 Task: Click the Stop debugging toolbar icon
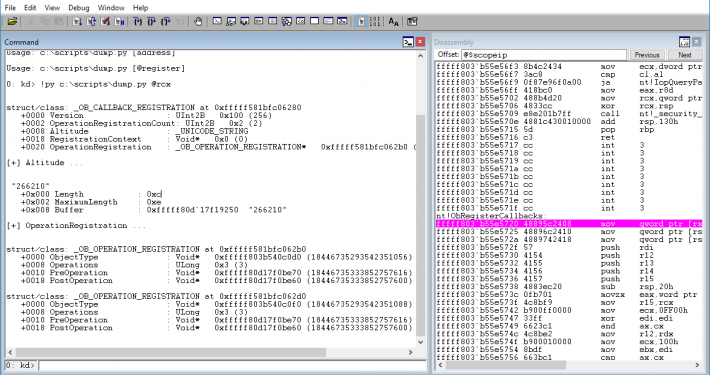[x=106, y=21]
